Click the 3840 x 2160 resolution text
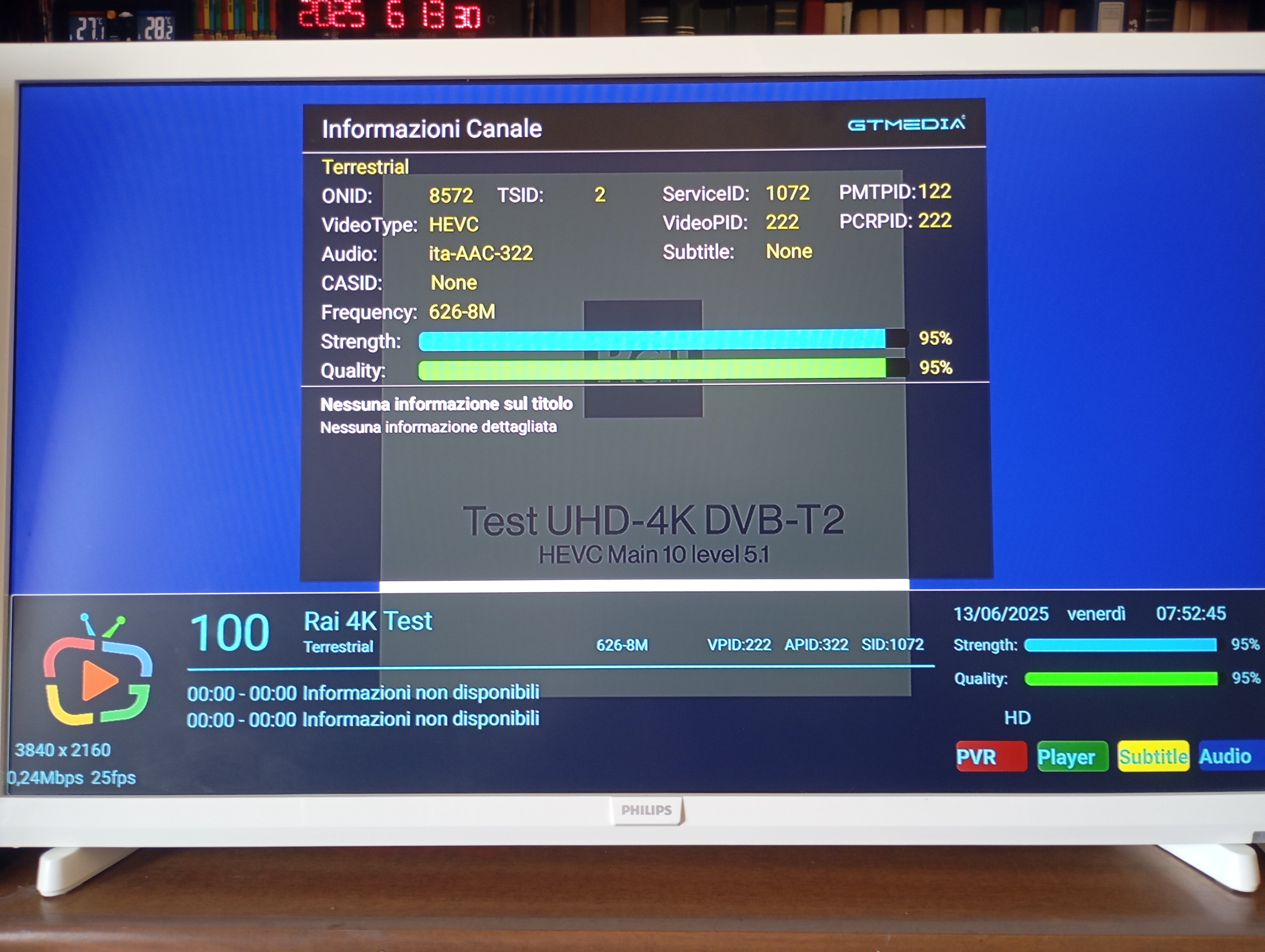Image resolution: width=1265 pixels, height=952 pixels. [x=63, y=750]
